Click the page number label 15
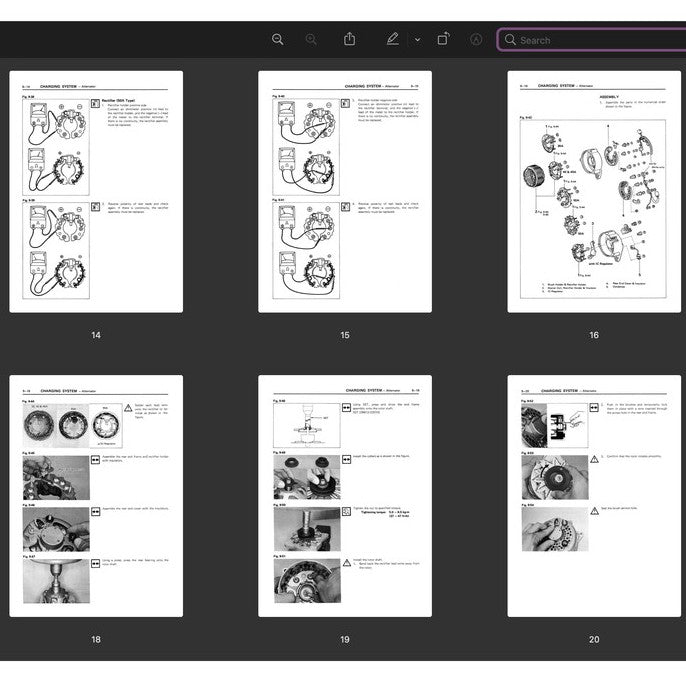Viewport: 686px width, 686px height. pyautogui.click(x=345, y=335)
